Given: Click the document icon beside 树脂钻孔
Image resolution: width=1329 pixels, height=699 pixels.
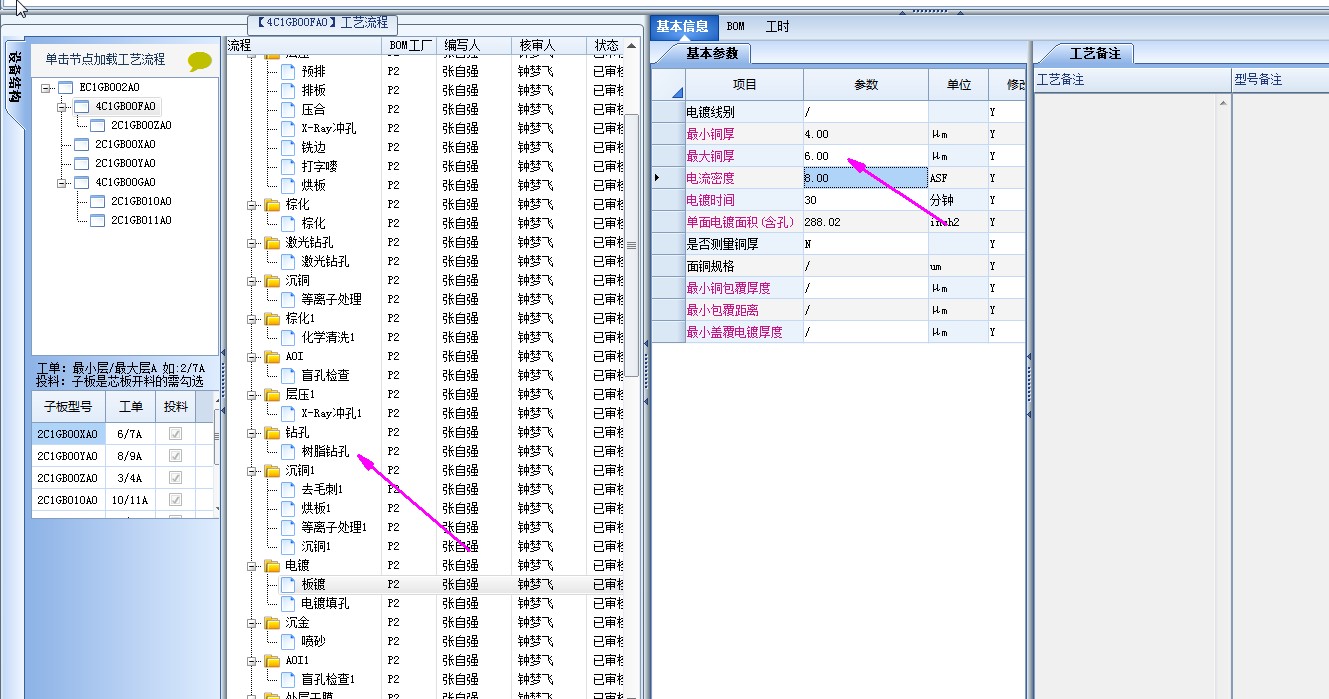Looking at the screenshot, I should click(x=288, y=451).
